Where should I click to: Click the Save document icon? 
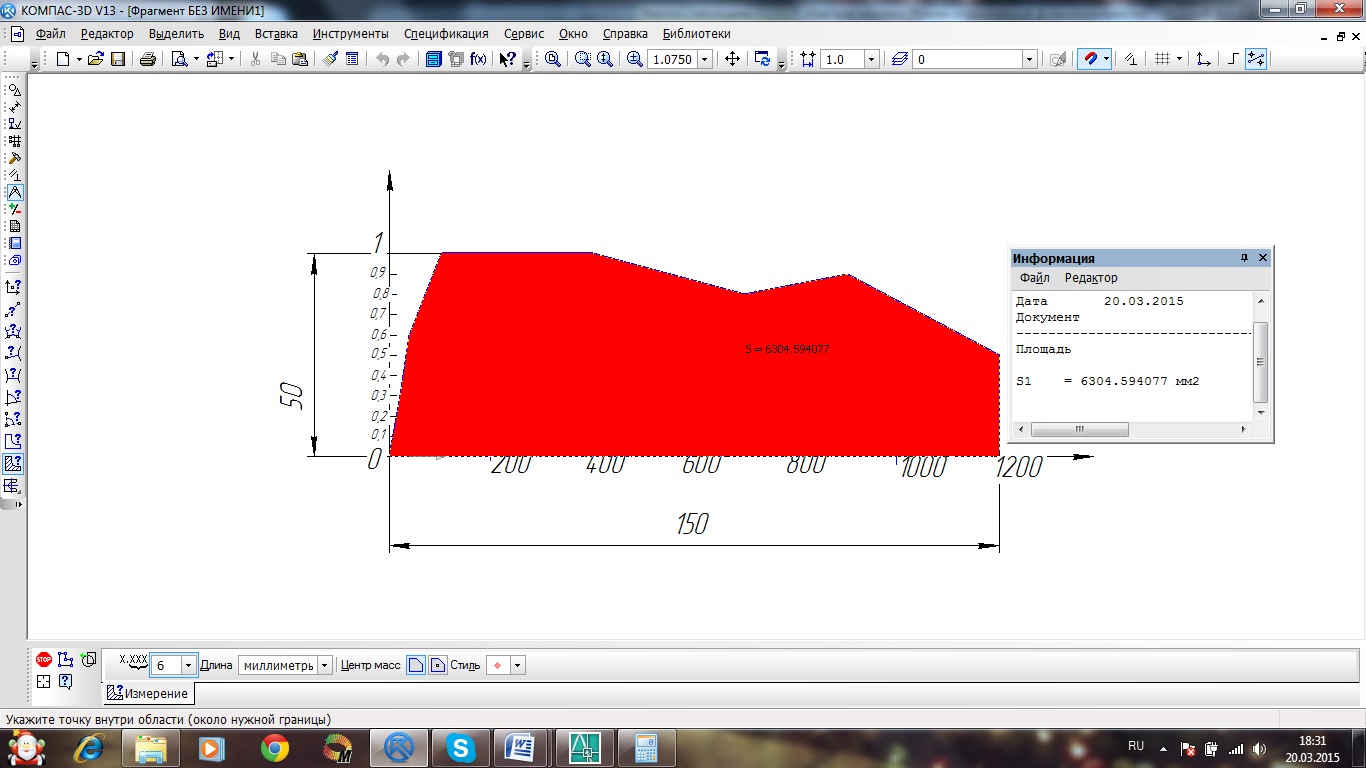[118, 59]
